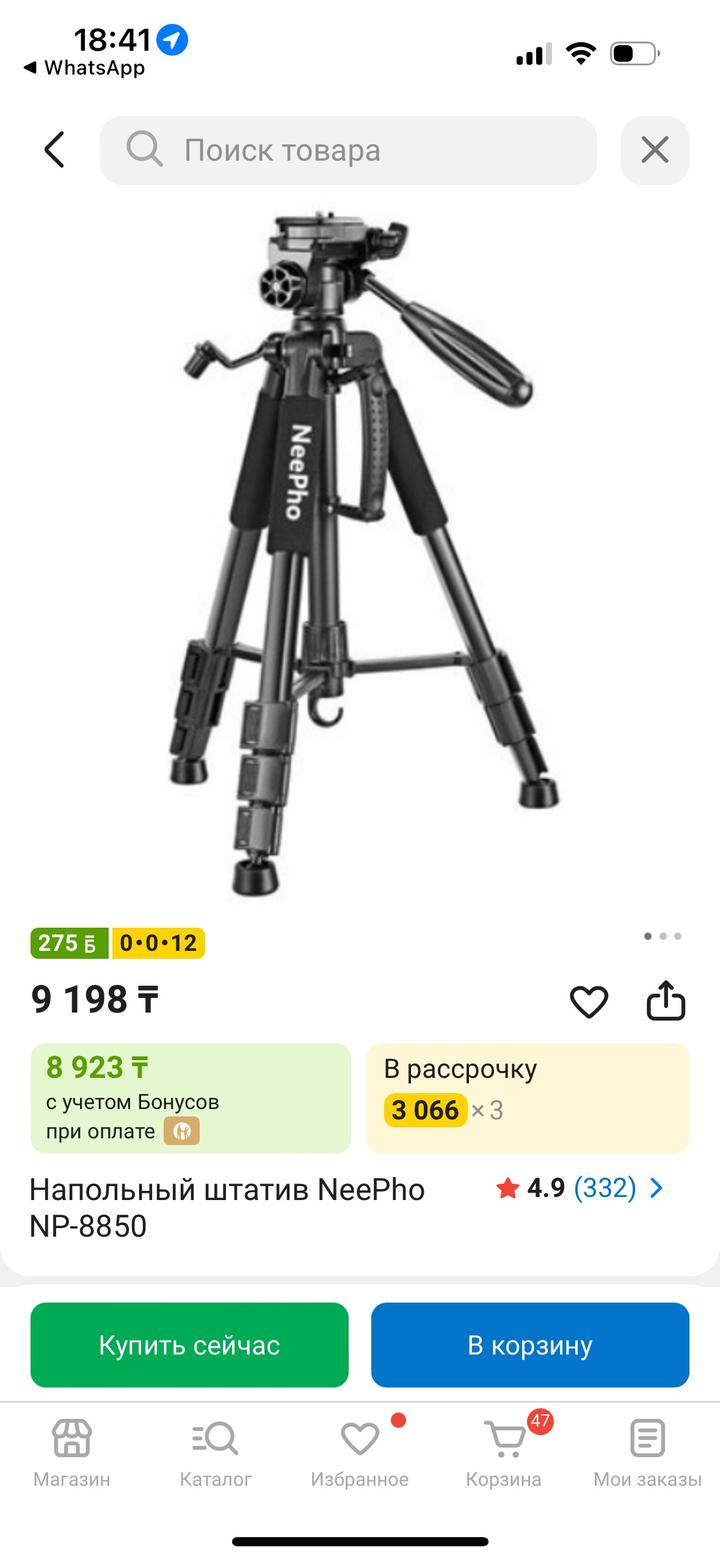Open the 4.9 star rating
Image resolution: width=720 pixels, height=1561 pixels.
[531, 1188]
